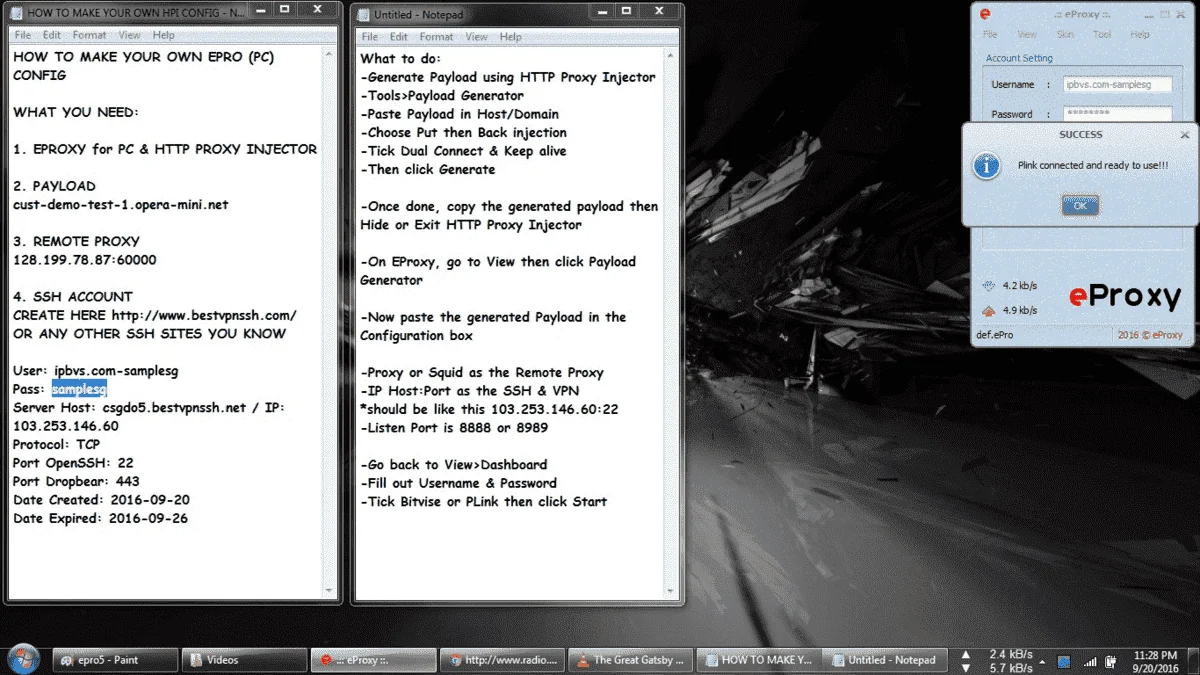The height and width of the screenshot is (675, 1200).
Task: Open the View menu in eProxy
Action: pyautogui.click(x=1027, y=34)
